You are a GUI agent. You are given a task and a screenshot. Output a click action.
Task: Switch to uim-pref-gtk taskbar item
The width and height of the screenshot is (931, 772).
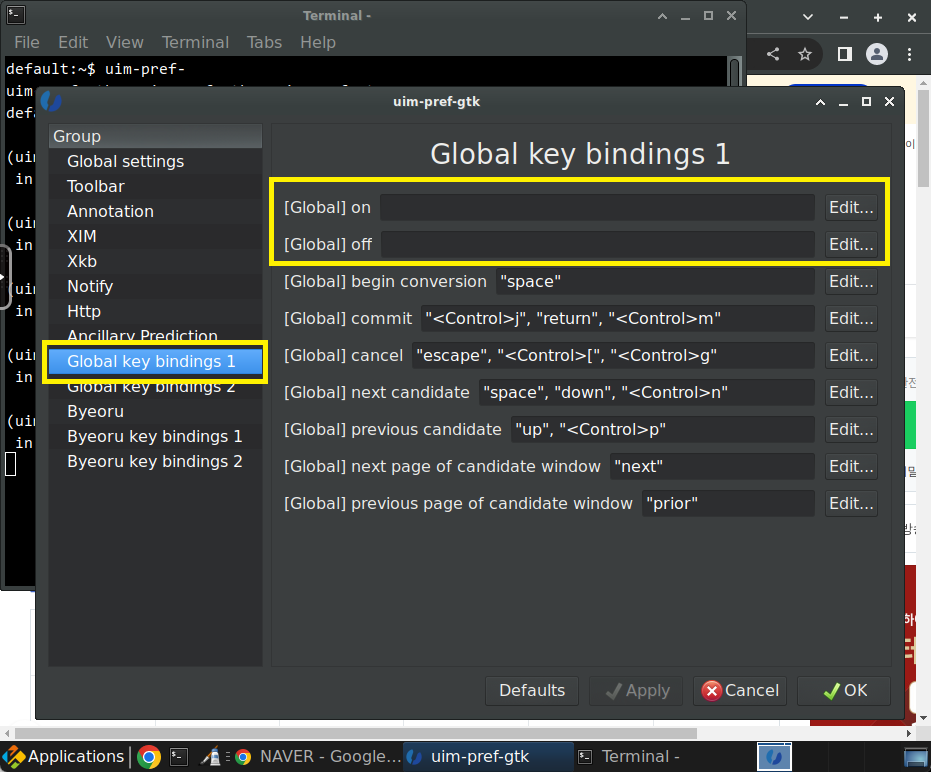point(488,757)
